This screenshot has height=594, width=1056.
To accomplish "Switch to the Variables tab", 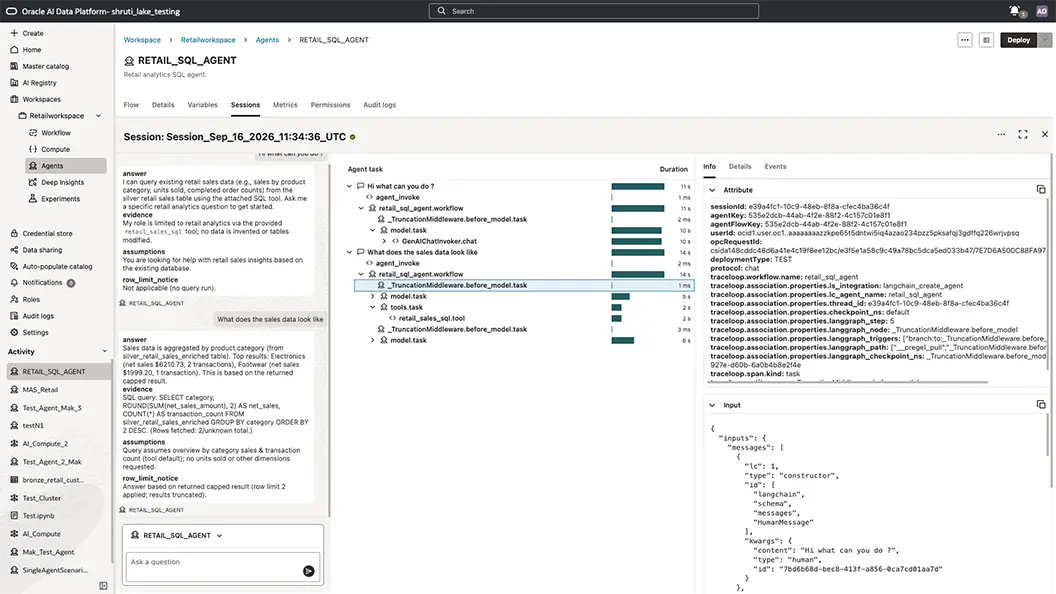I will (x=202, y=105).
